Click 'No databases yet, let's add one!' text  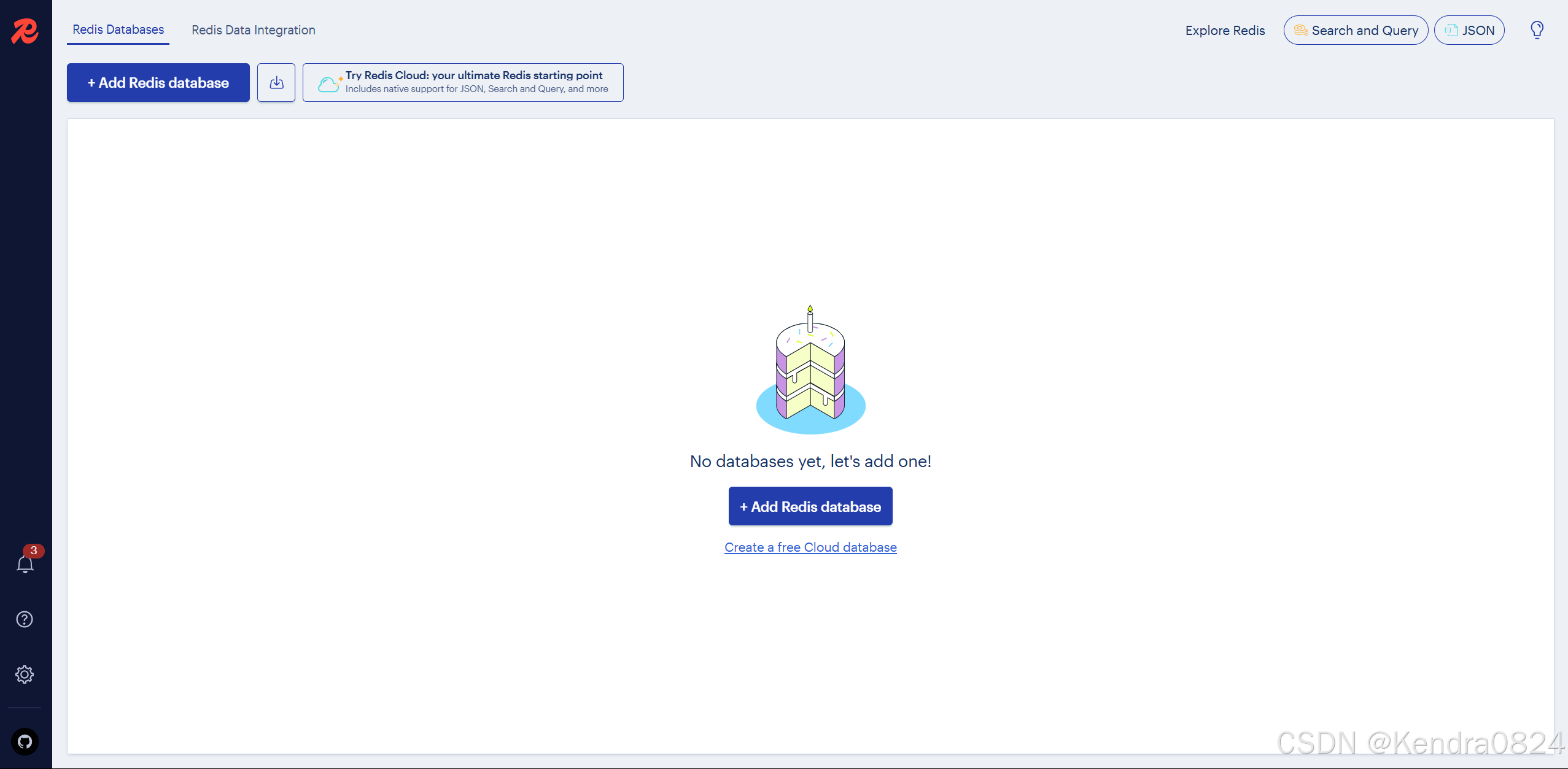(810, 461)
